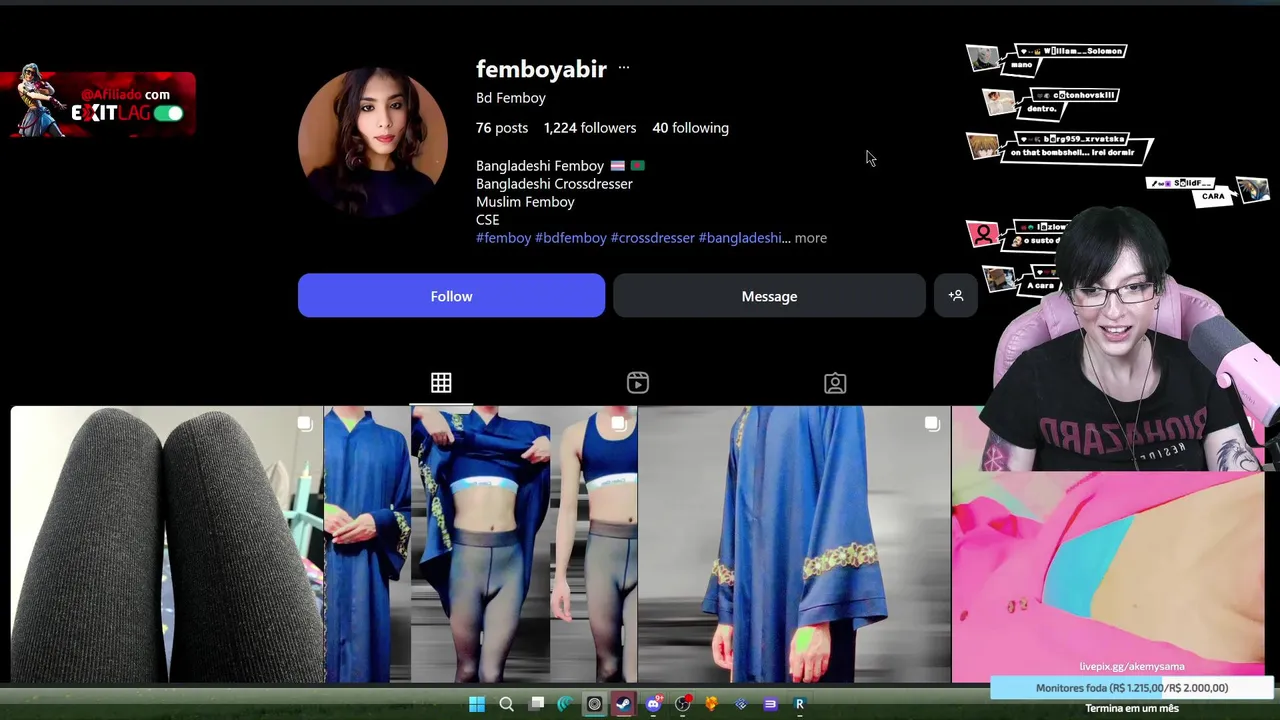The width and height of the screenshot is (1280, 720).
Task: Open OBS Studio from the taskbar
Action: 682,704
